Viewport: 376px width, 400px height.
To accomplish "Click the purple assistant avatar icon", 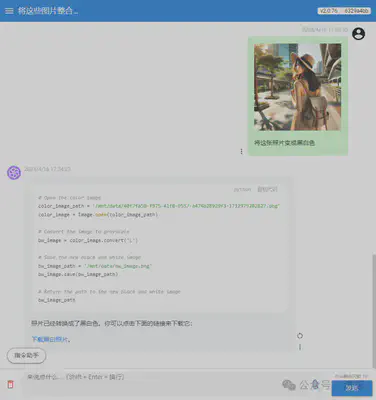I will (x=14, y=173).
